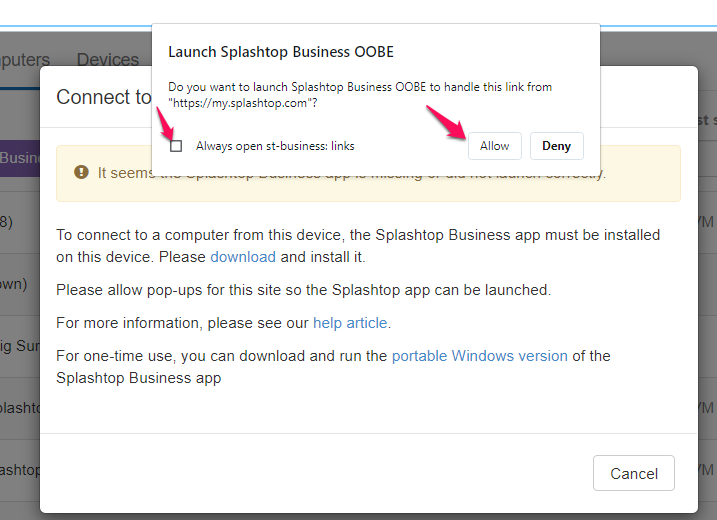Viewport: 717px width, 520px height.
Task: Click the "Always open st-business: links" label text
Action: click(x=275, y=146)
